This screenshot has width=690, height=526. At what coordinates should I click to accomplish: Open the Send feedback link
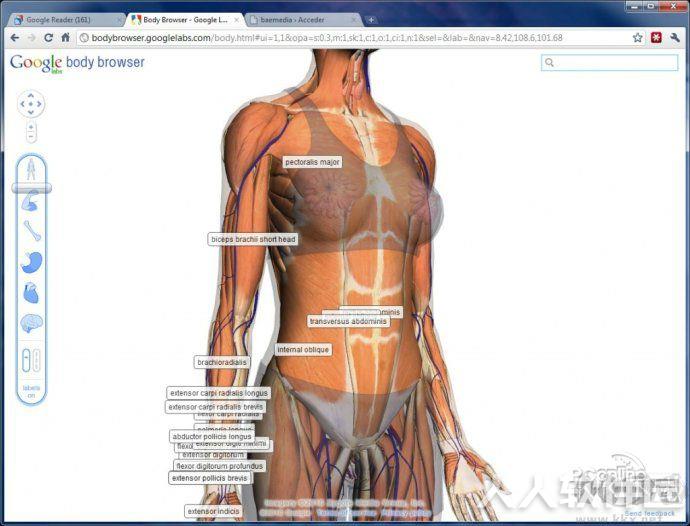650,513
